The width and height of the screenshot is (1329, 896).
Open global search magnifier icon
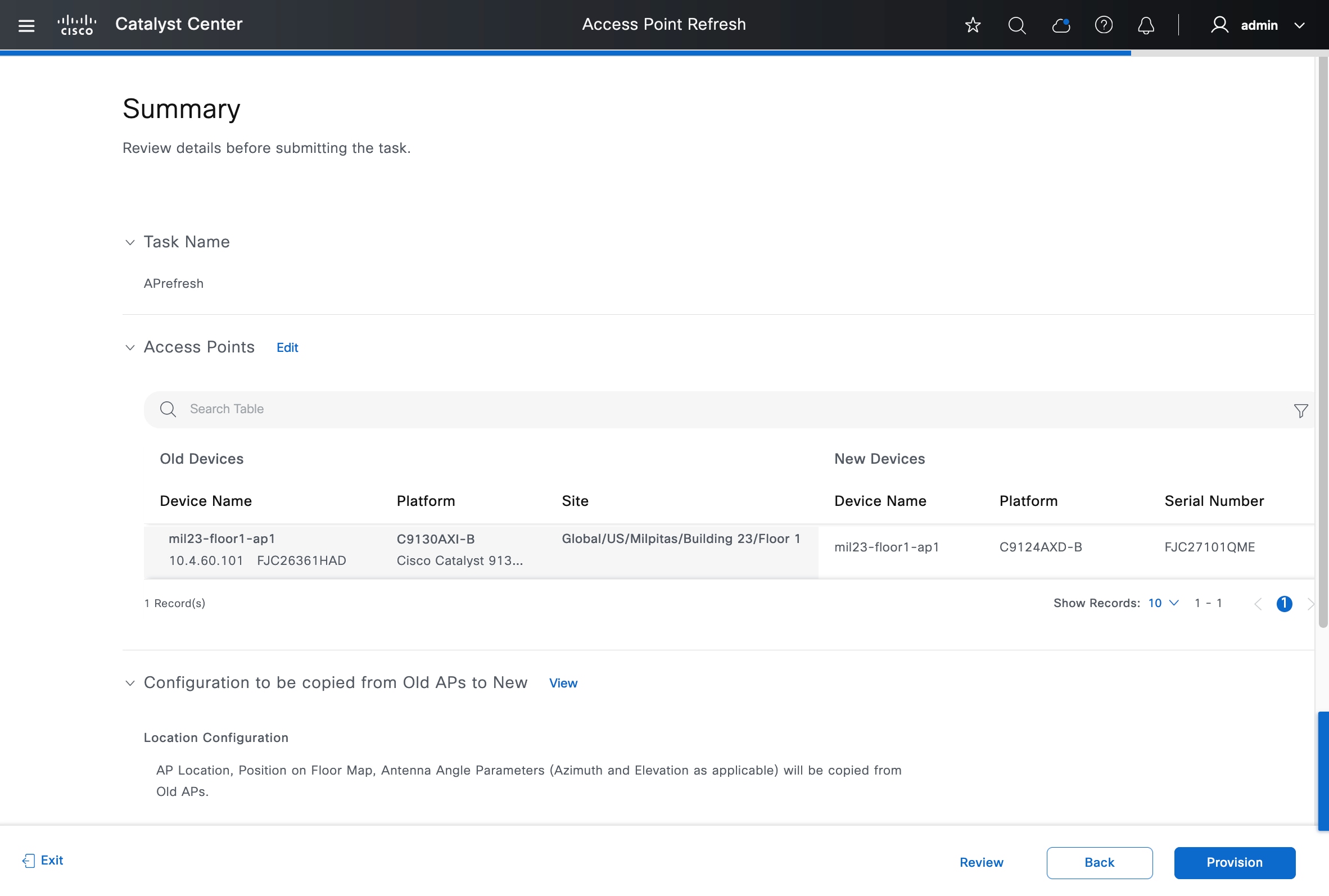[x=1016, y=25]
